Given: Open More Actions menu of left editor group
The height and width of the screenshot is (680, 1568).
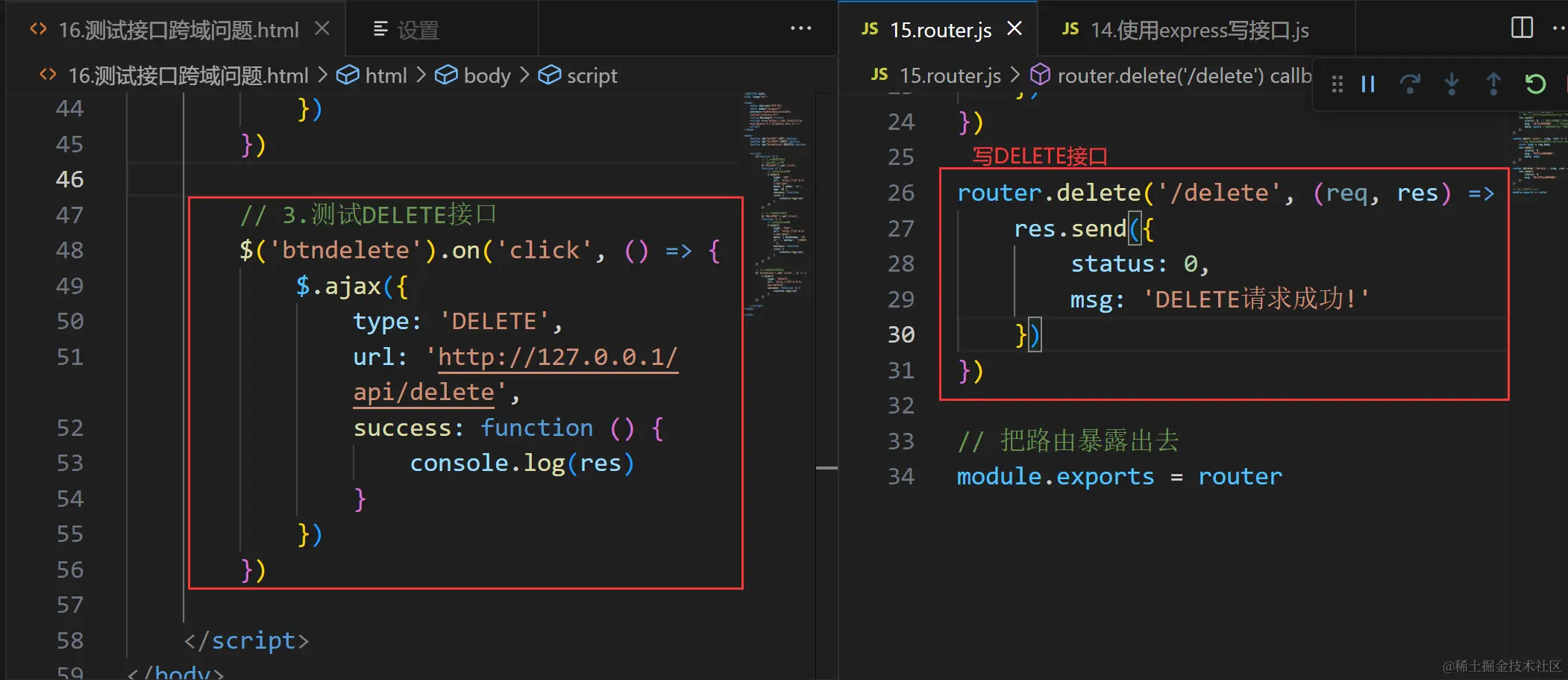Looking at the screenshot, I should pos(800,29).
